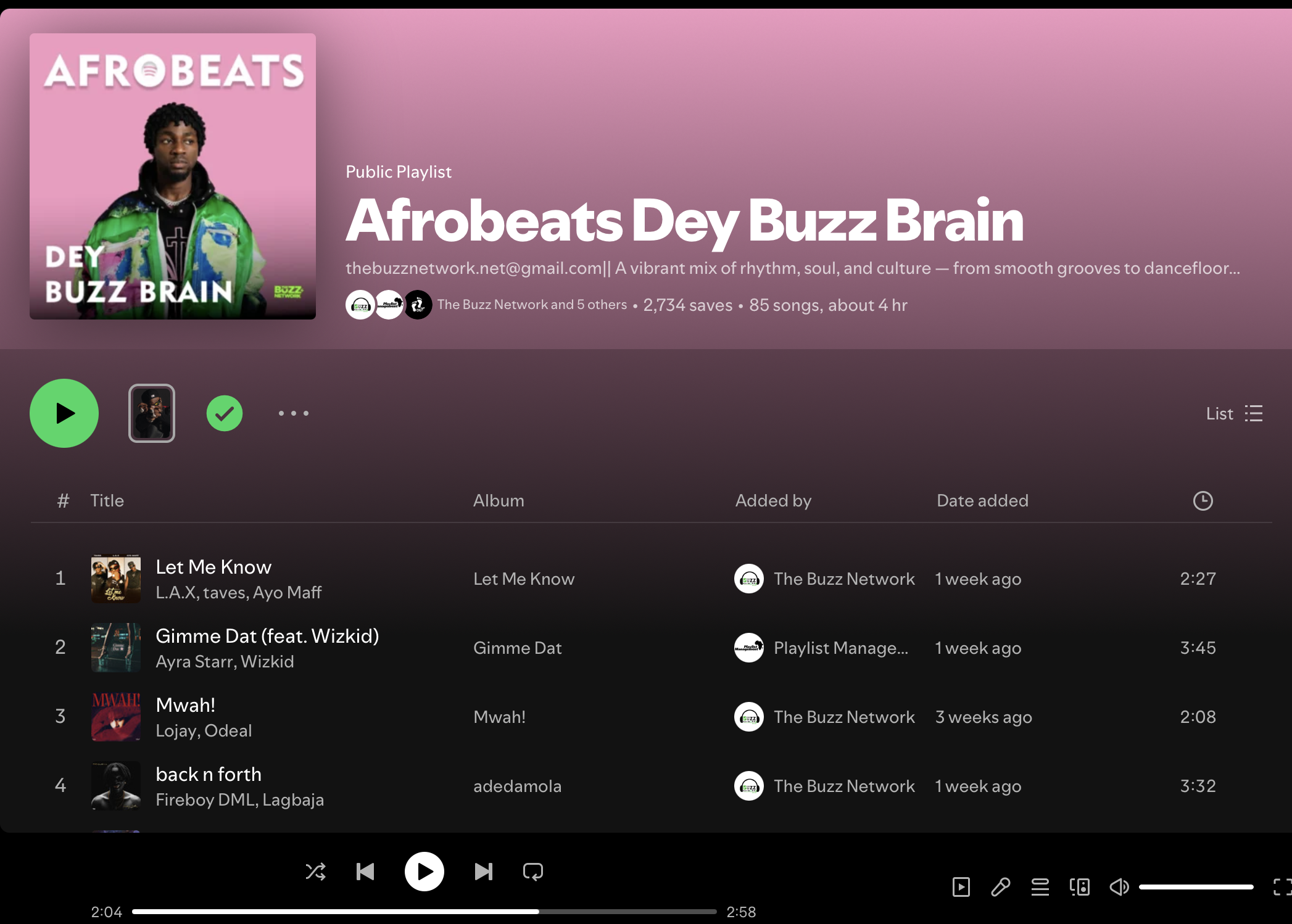Image resolution: width=1292 pixels, height=924 pixels.
Task: Click the lyrics microphone icon
Action: [1000, 887]
